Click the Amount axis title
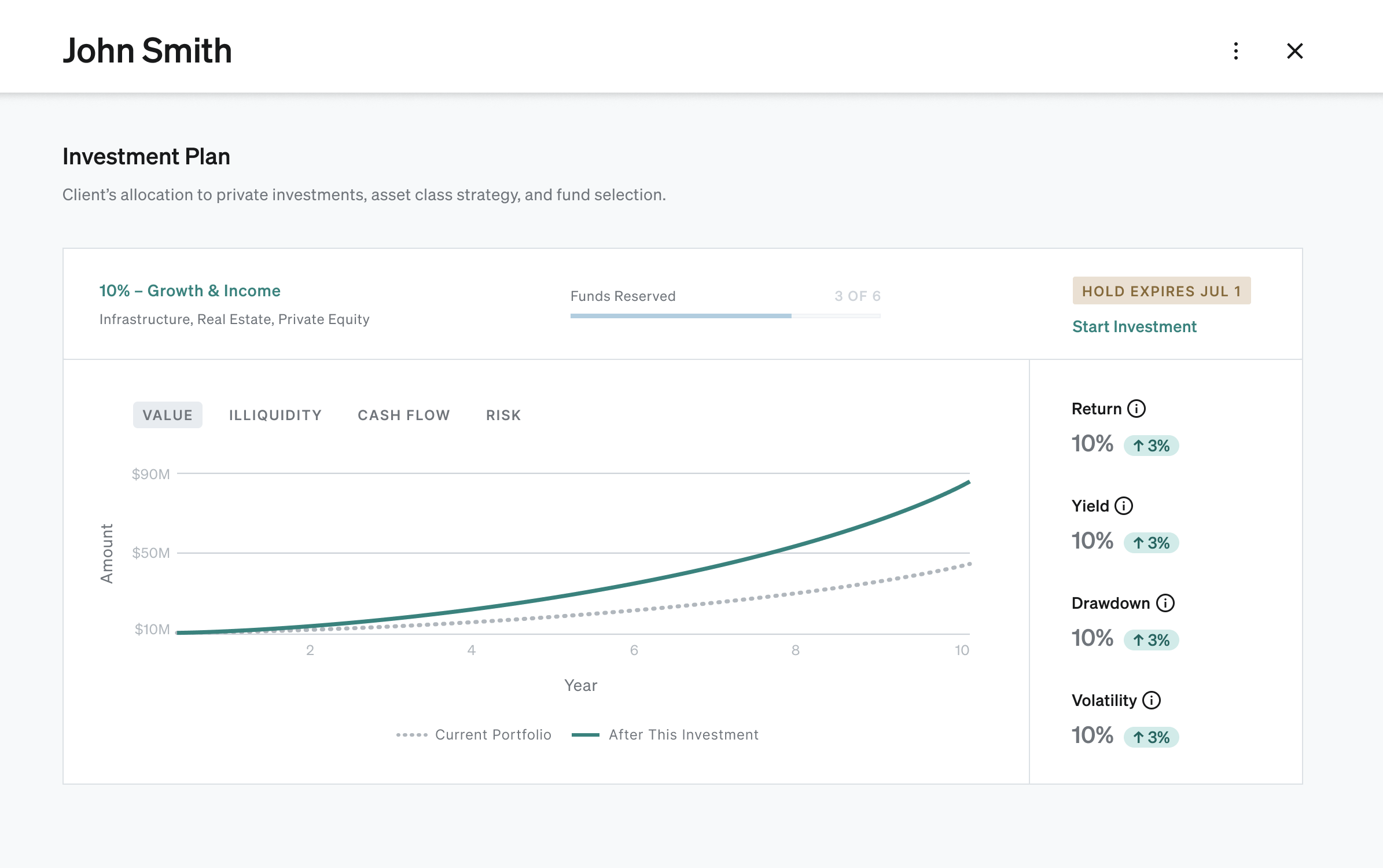This screenshot has height=868, width=1383. pos(107,554)
